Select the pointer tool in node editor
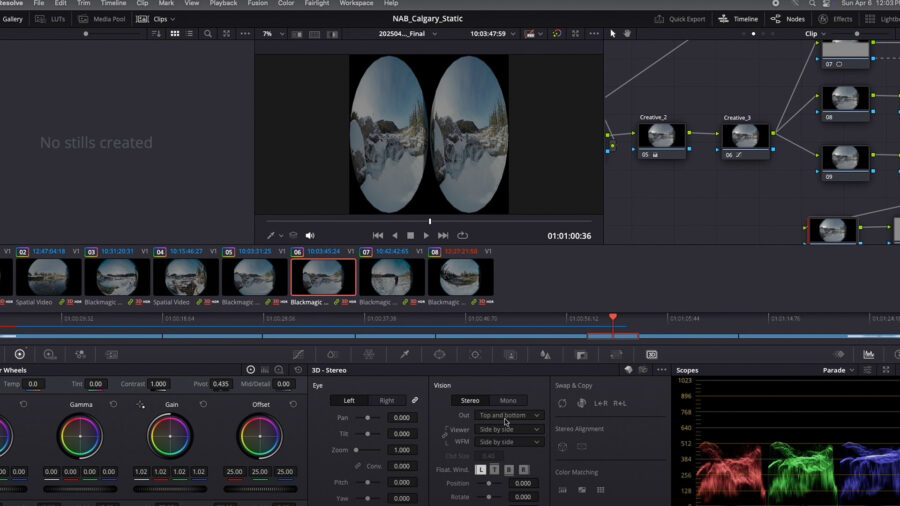Viewport: 900px width, 506px height. [x=612, y=34]
